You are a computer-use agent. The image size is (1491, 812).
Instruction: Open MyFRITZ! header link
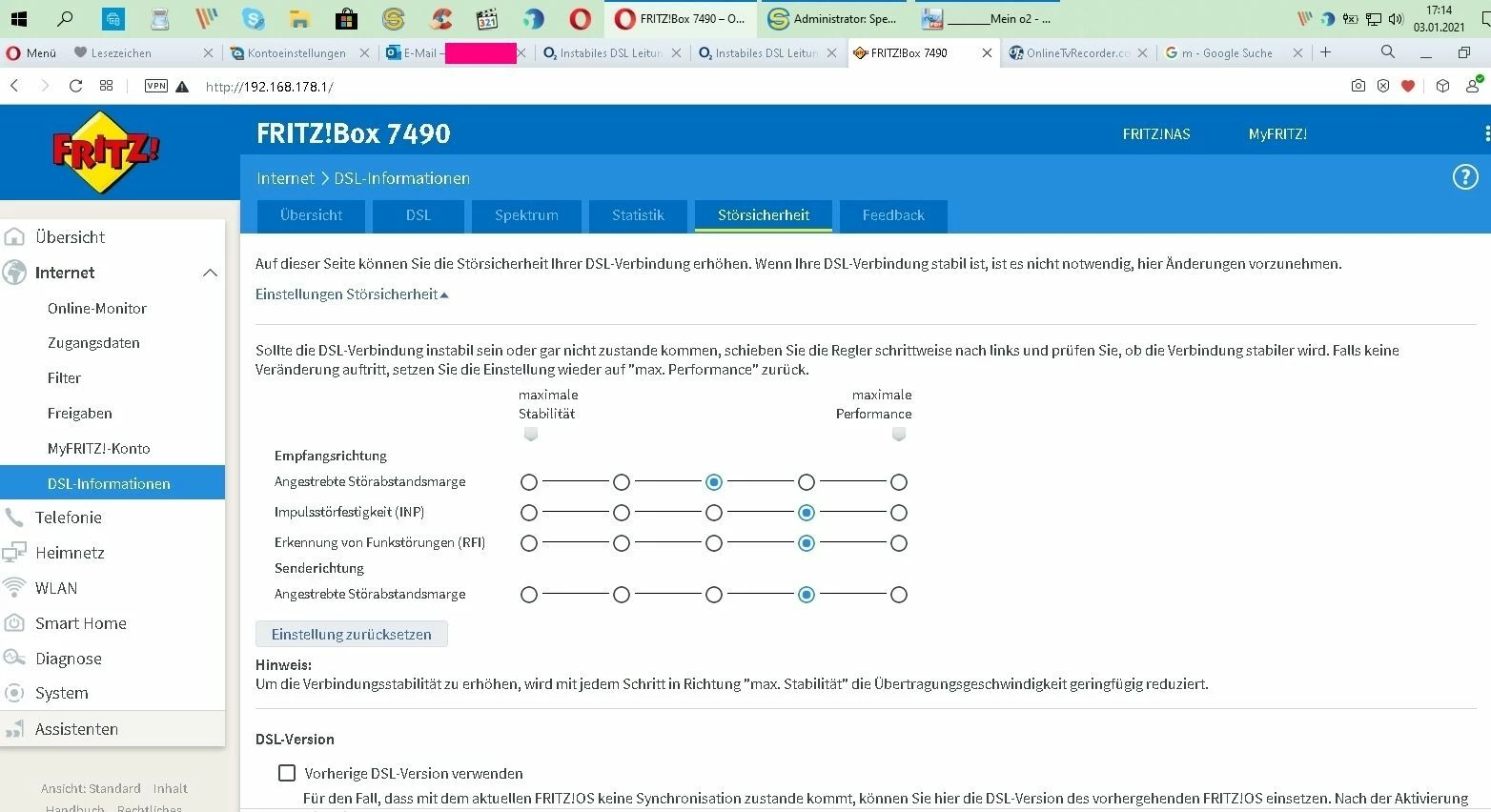[x=1277, y=134]
